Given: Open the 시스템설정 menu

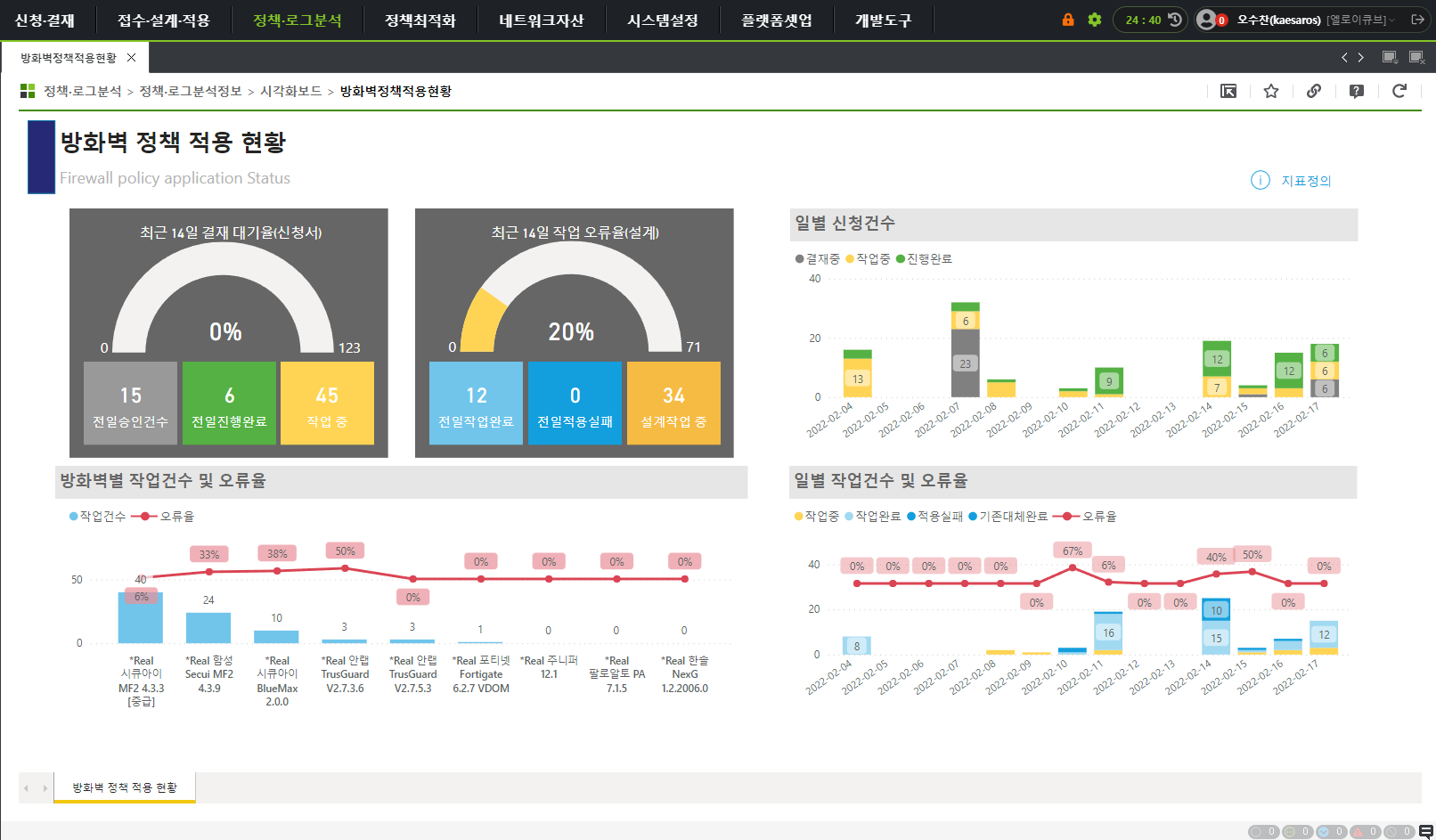Looking at the screenshot, I should (662, 20).
